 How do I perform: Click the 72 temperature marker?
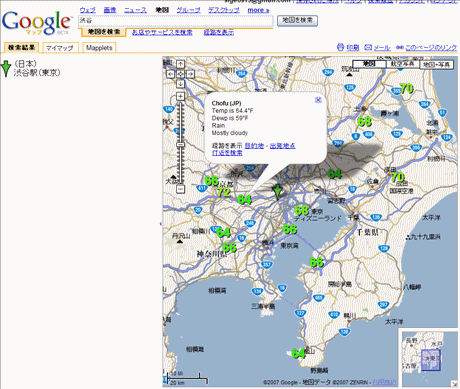pyautogui.click(x=223, y=192)
